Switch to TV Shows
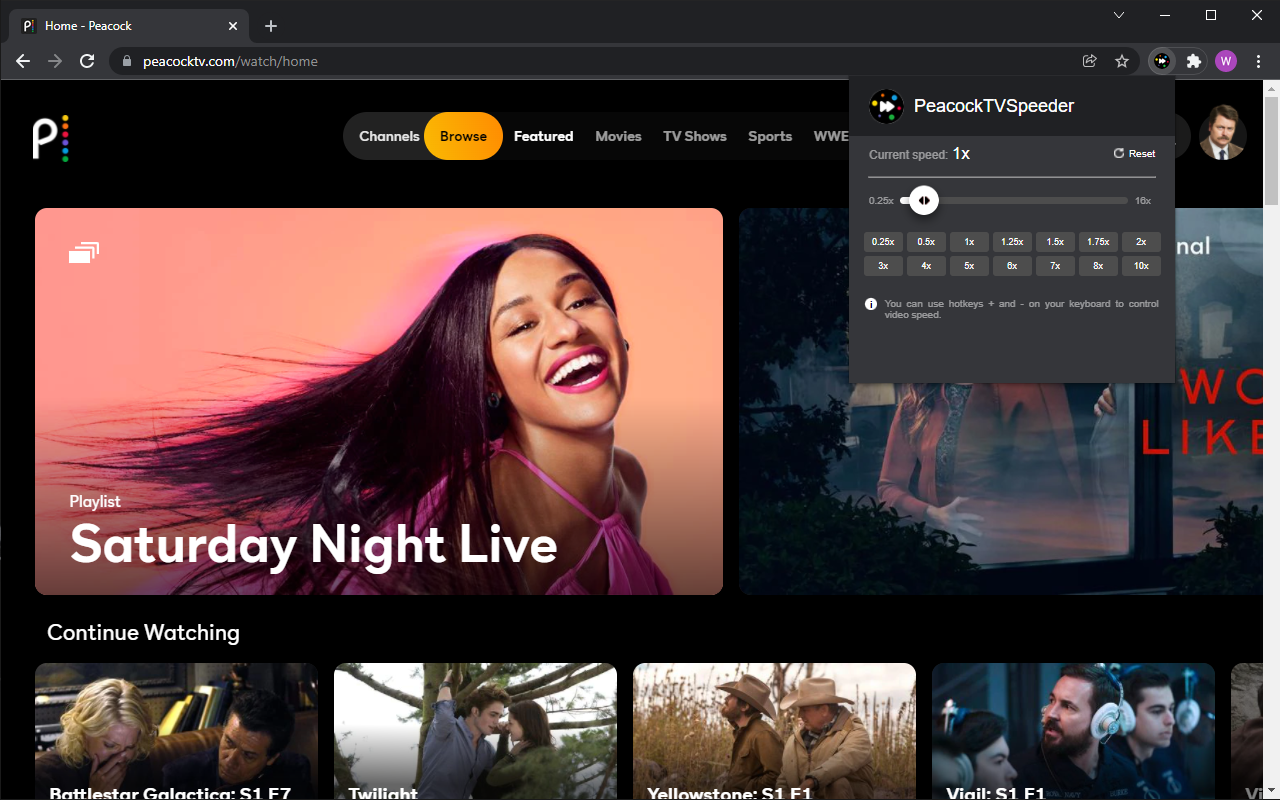 [x=694, y=136]
